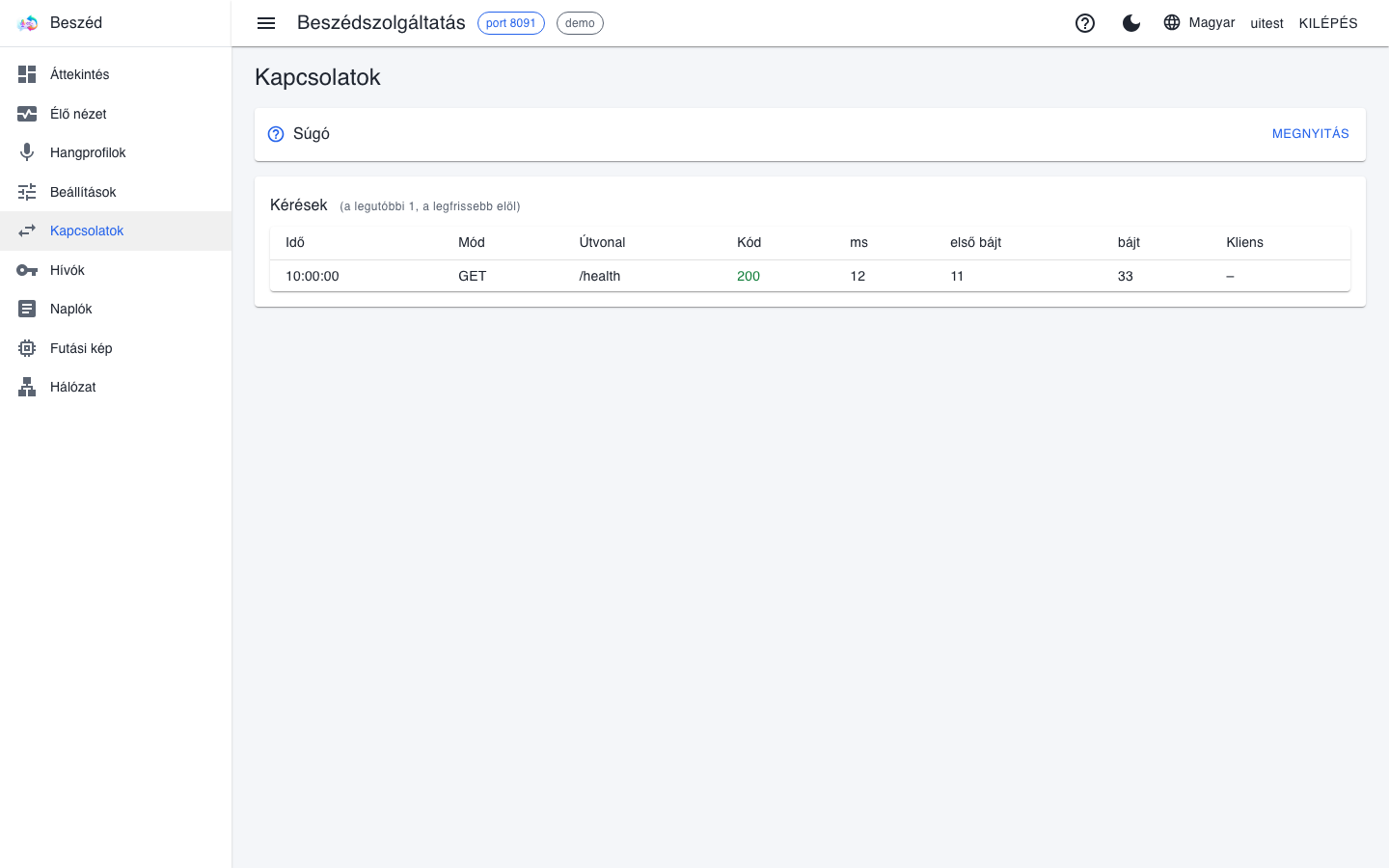Viewport: 1389px width, 868px height.
Task: Click the Hívók key icon
Action: [x=27, y=270]
